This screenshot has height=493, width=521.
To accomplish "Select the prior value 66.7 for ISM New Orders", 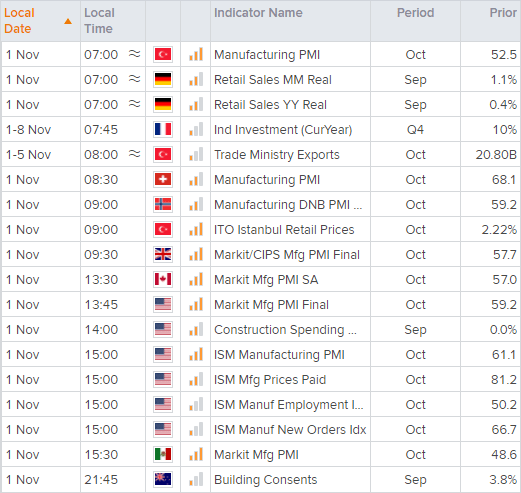I will click(504, 429).
